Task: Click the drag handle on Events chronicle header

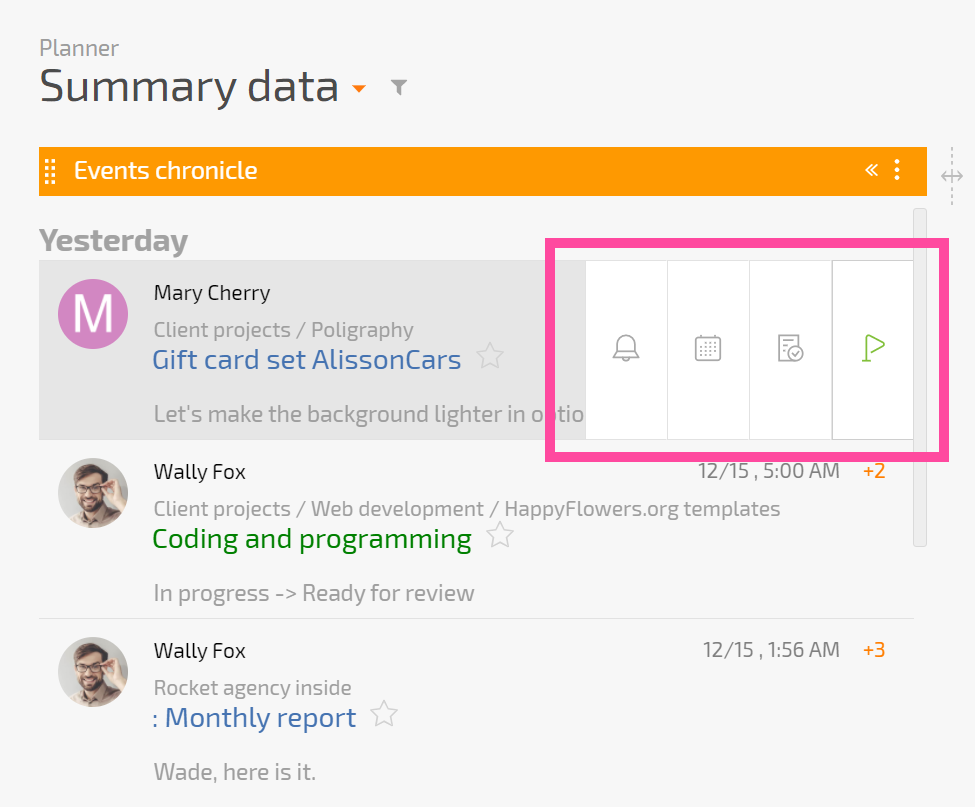Action: coord(50,171)
